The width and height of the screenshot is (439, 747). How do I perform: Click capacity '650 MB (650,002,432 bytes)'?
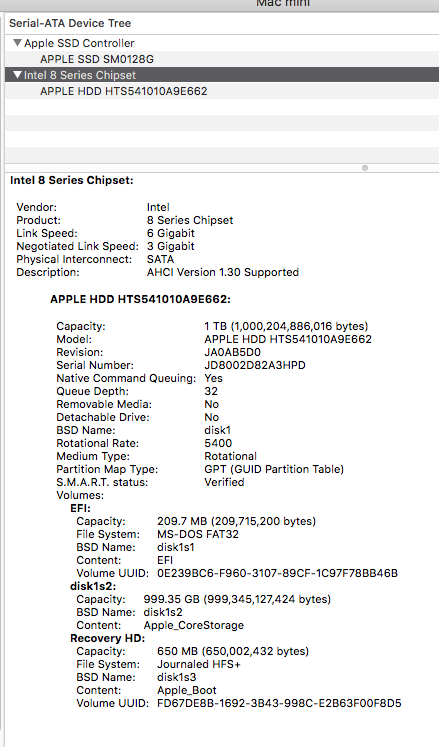coord(233,651)
